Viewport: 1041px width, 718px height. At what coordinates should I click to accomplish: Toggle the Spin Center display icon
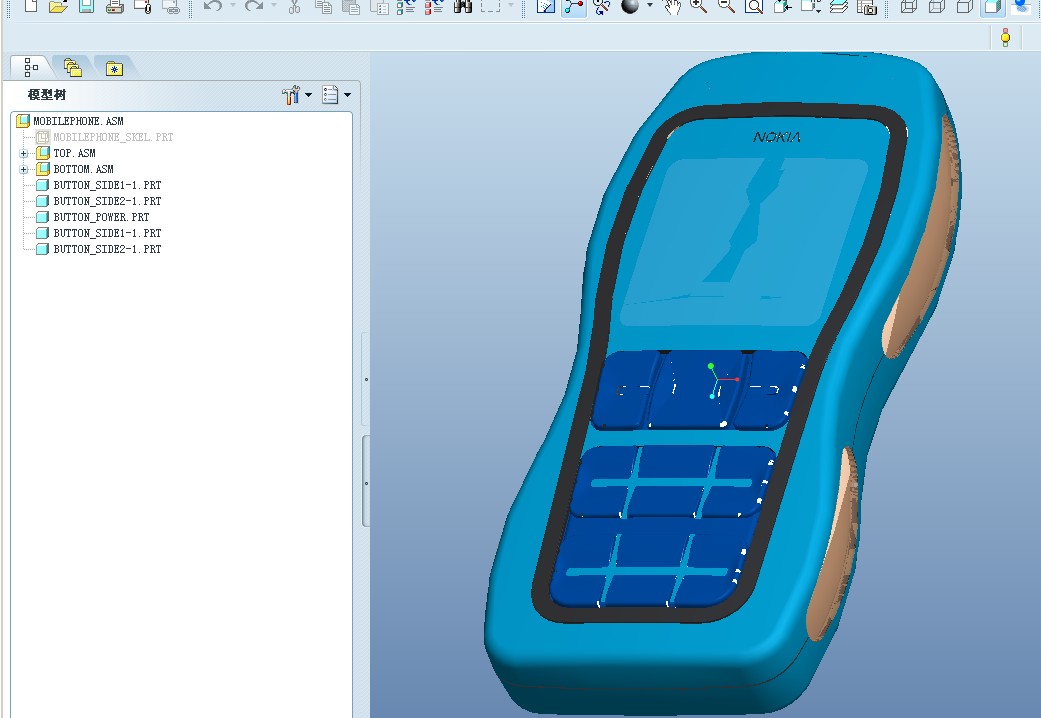[x=574, y=7]
